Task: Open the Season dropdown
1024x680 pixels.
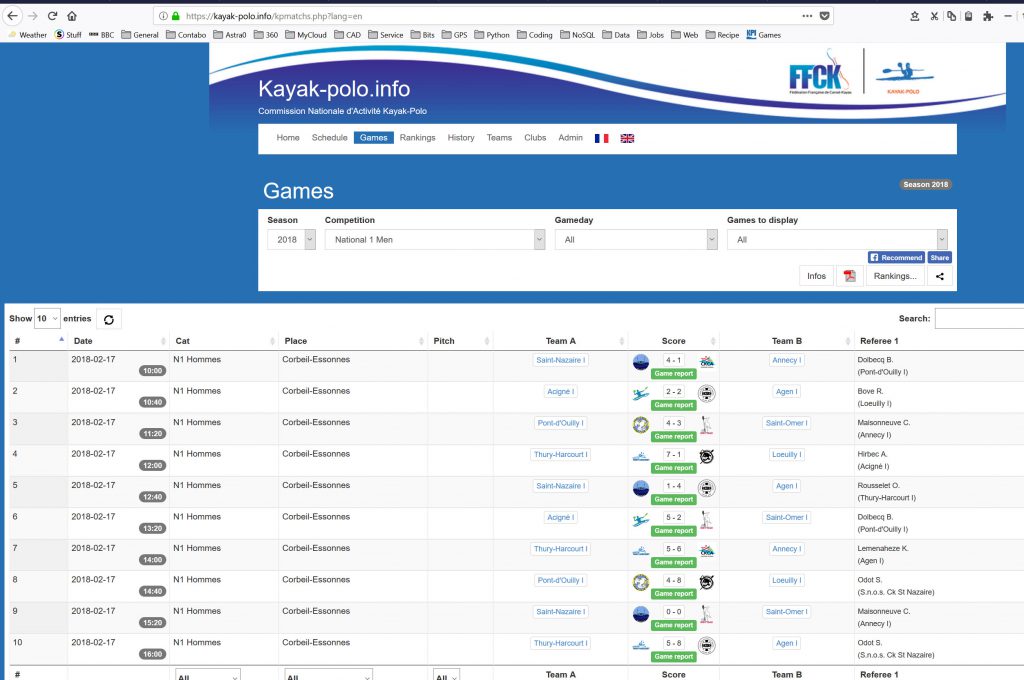Action: tap(291, 240)
